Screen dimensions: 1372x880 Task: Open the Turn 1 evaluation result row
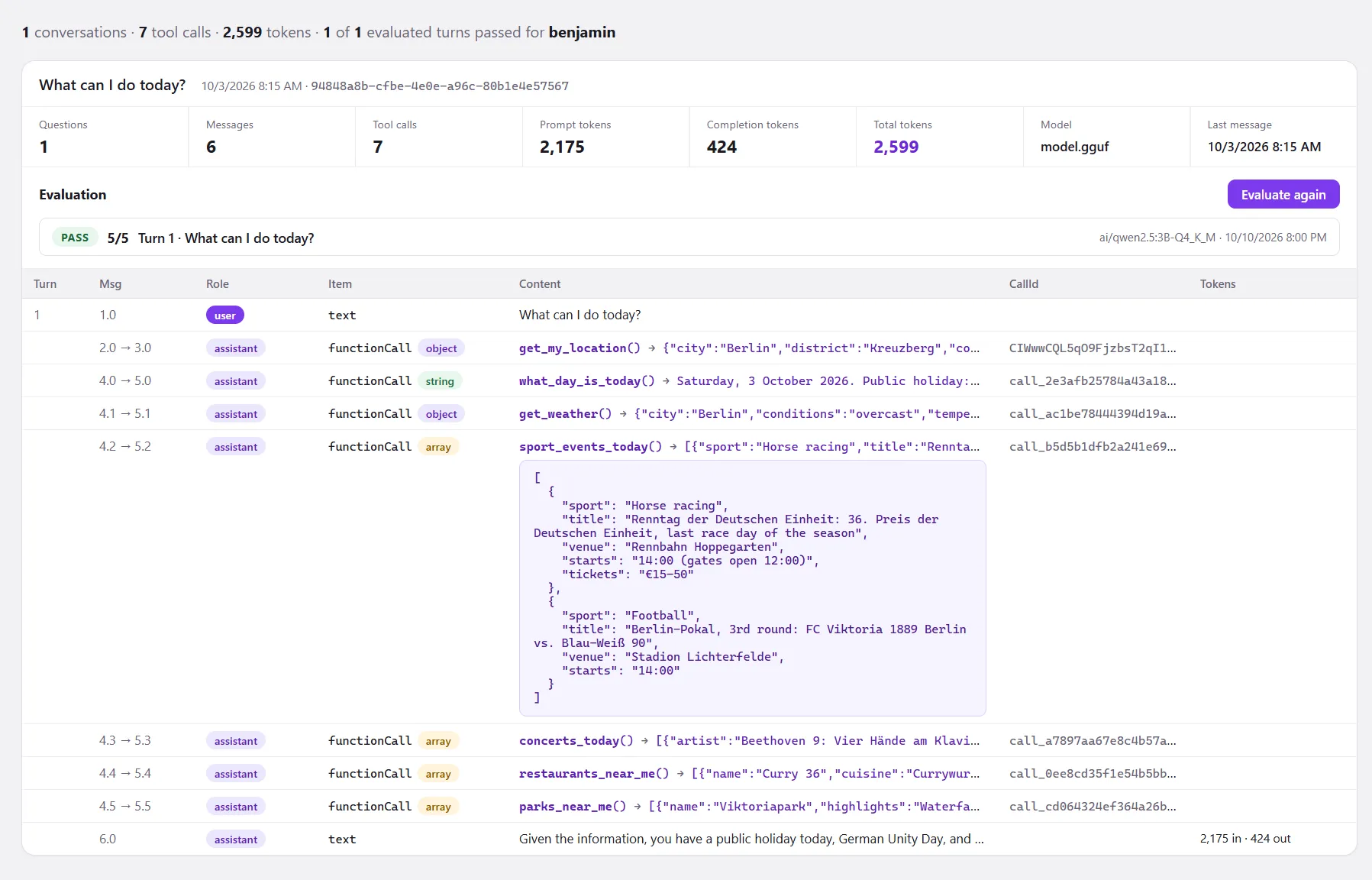coord(689,238)
